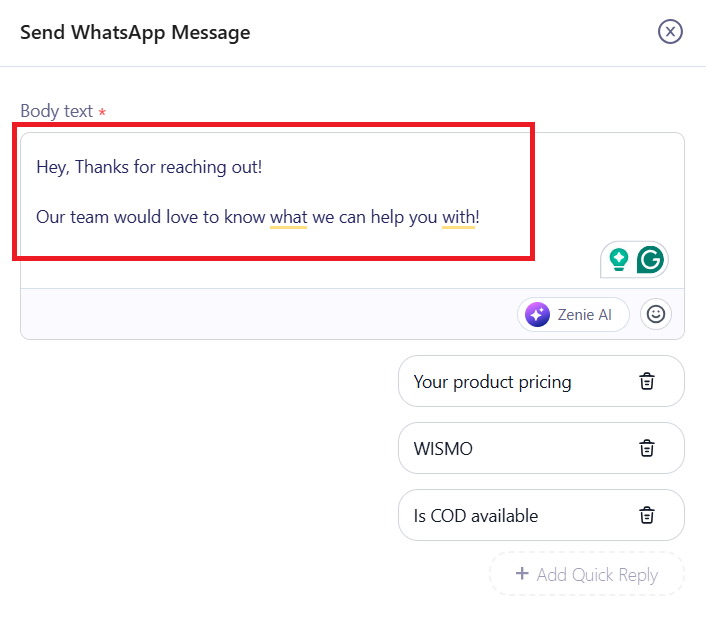
Task: Delete the 'Is COD available' quick reply
Action: pyautogui.click(x=647, y=515)
